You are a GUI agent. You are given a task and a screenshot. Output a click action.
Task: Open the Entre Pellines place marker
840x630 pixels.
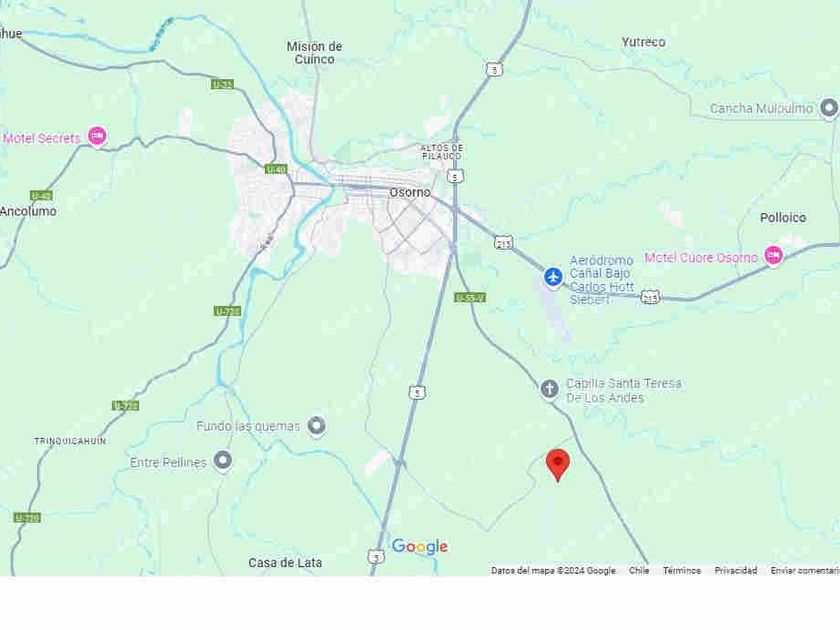223,461
